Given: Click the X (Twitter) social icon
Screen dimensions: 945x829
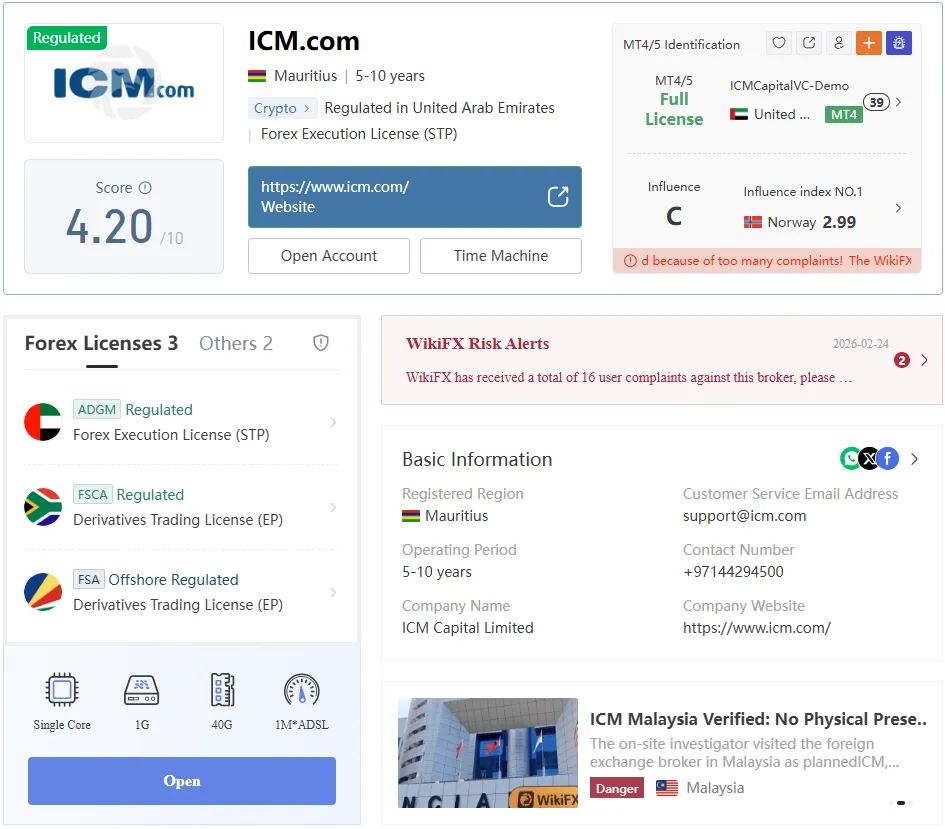Looking at the screenshot, I should tap(869, 458).
